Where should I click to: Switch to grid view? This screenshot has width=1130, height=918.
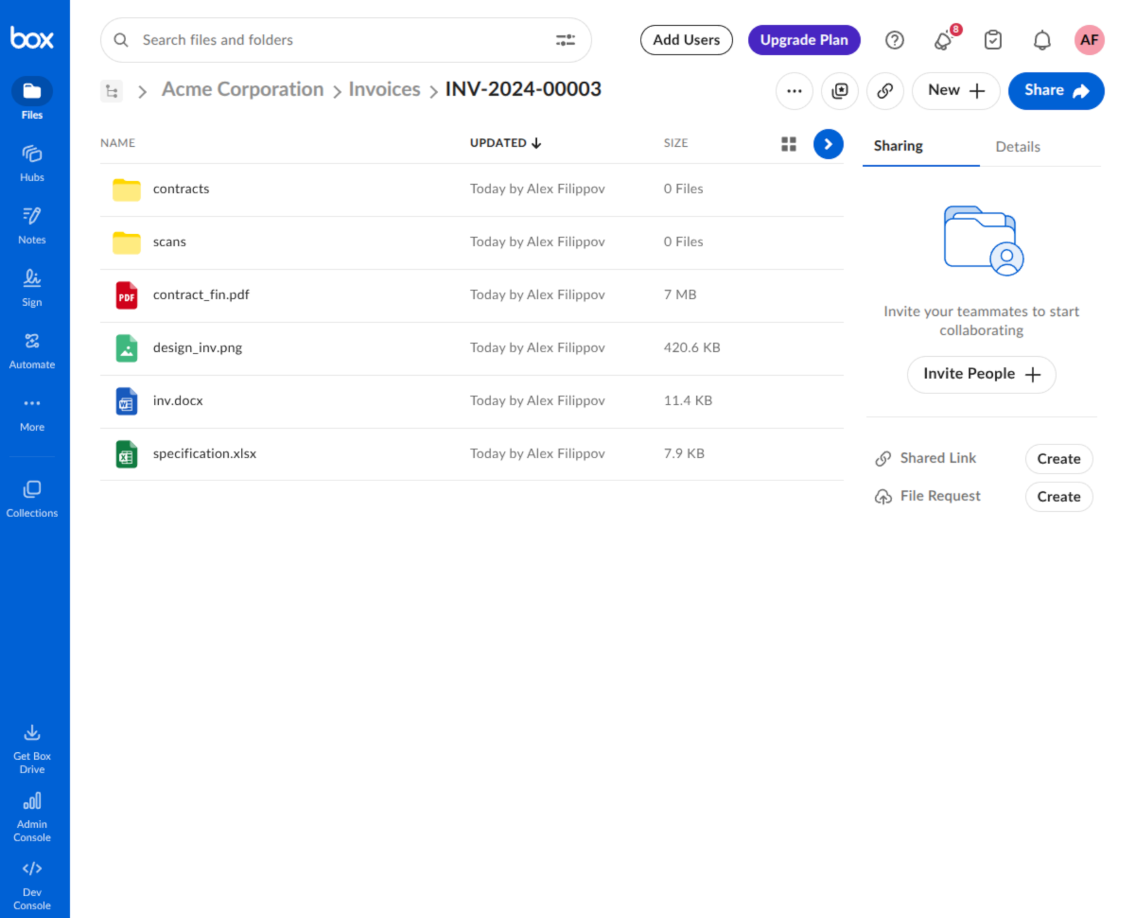(x=789, y=144)
